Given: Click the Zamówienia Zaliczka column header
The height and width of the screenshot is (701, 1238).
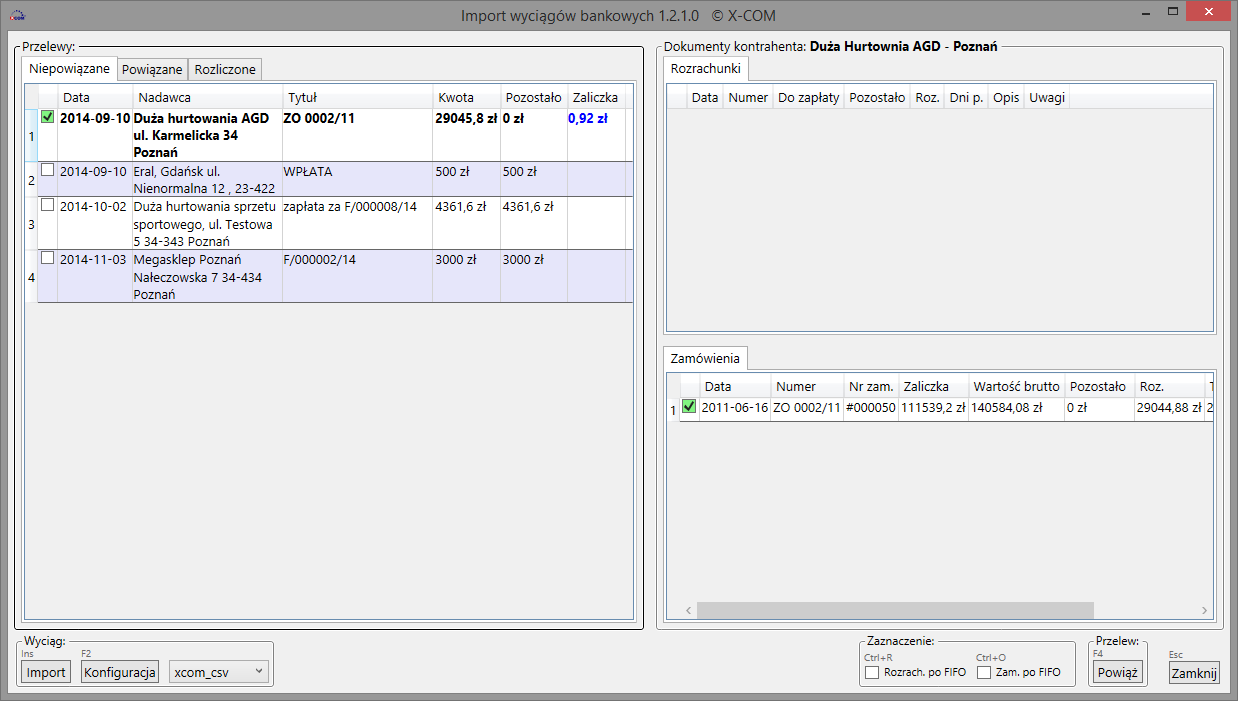Looking at the screenshot, I should tap(933, 386).
